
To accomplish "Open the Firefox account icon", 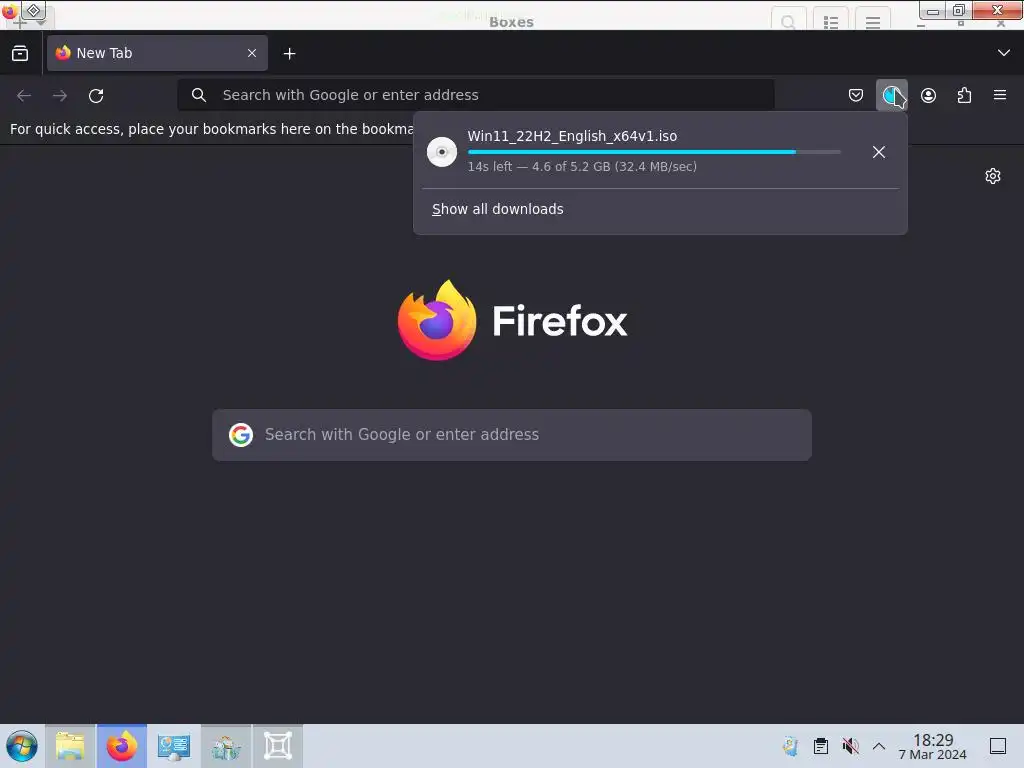I will point(928,95).
